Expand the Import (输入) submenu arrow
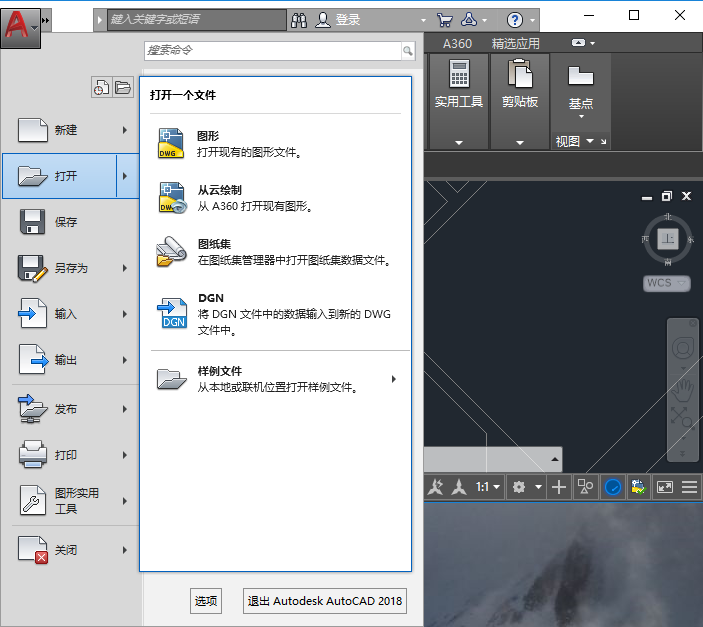The height and width of the screenshot is (627, 703). coord(125,314)
